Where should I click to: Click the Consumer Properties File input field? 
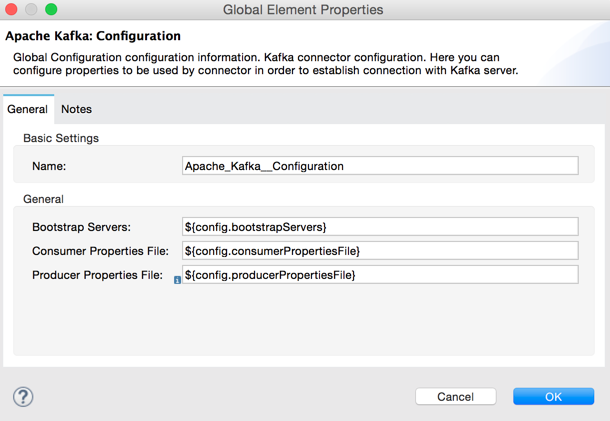[380, 250]
